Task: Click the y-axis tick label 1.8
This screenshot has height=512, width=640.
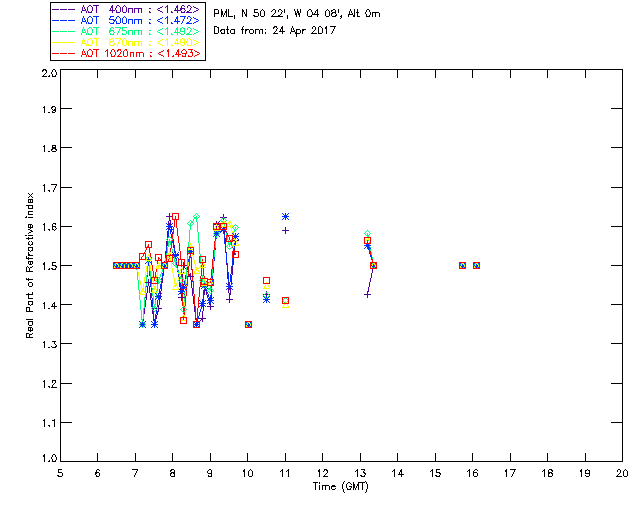Action: click(49, 148)
